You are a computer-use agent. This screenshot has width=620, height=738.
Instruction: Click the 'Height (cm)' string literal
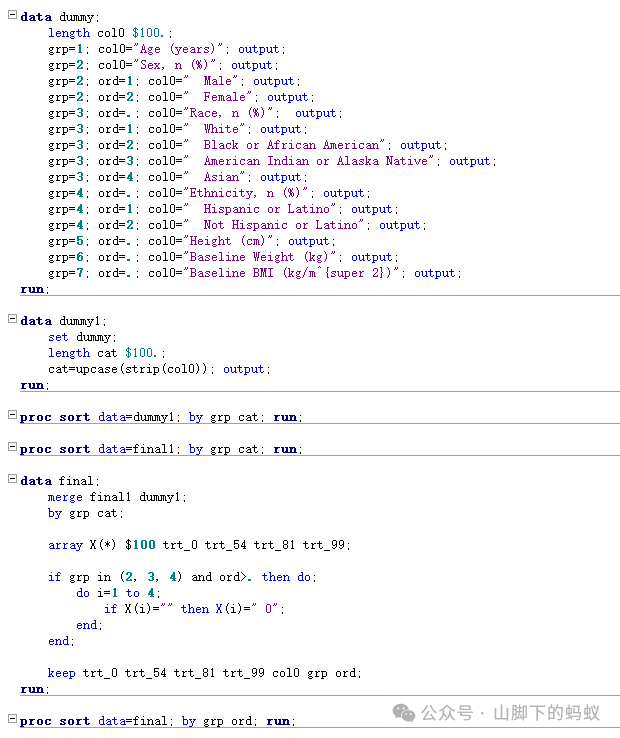click(228, 241)
